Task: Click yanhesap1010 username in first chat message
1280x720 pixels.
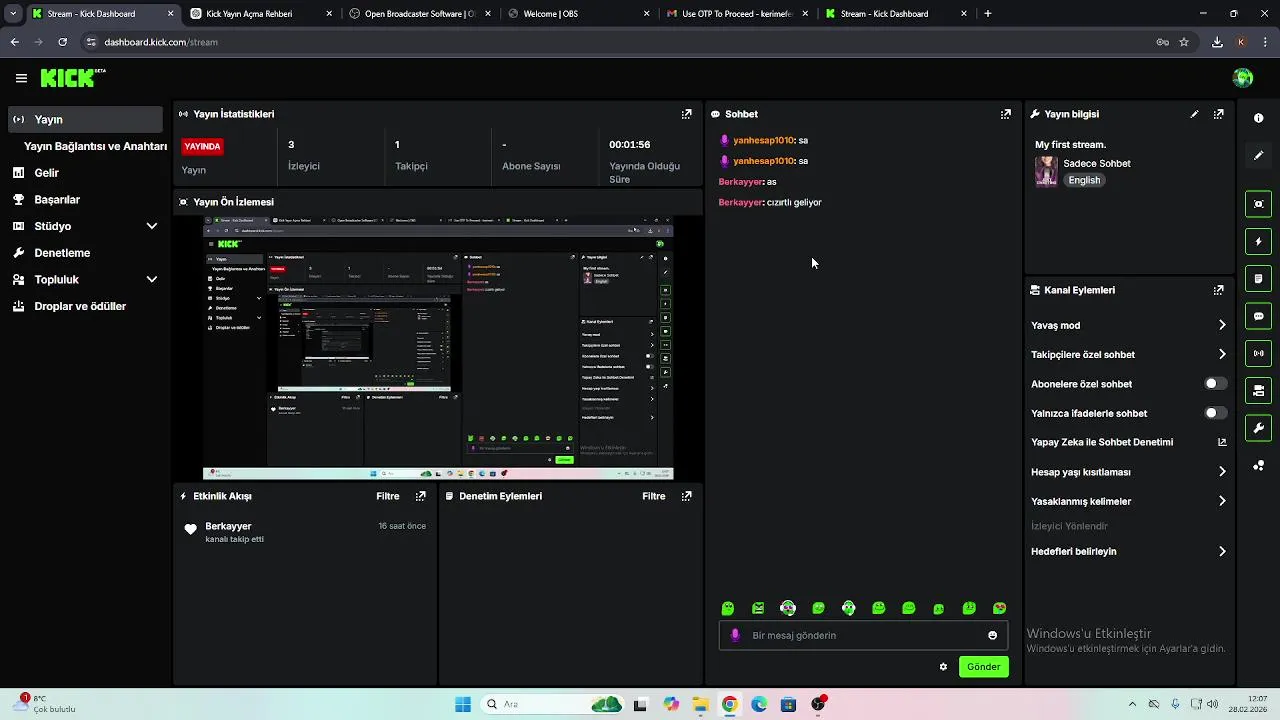Action: [x=763, y=141]
